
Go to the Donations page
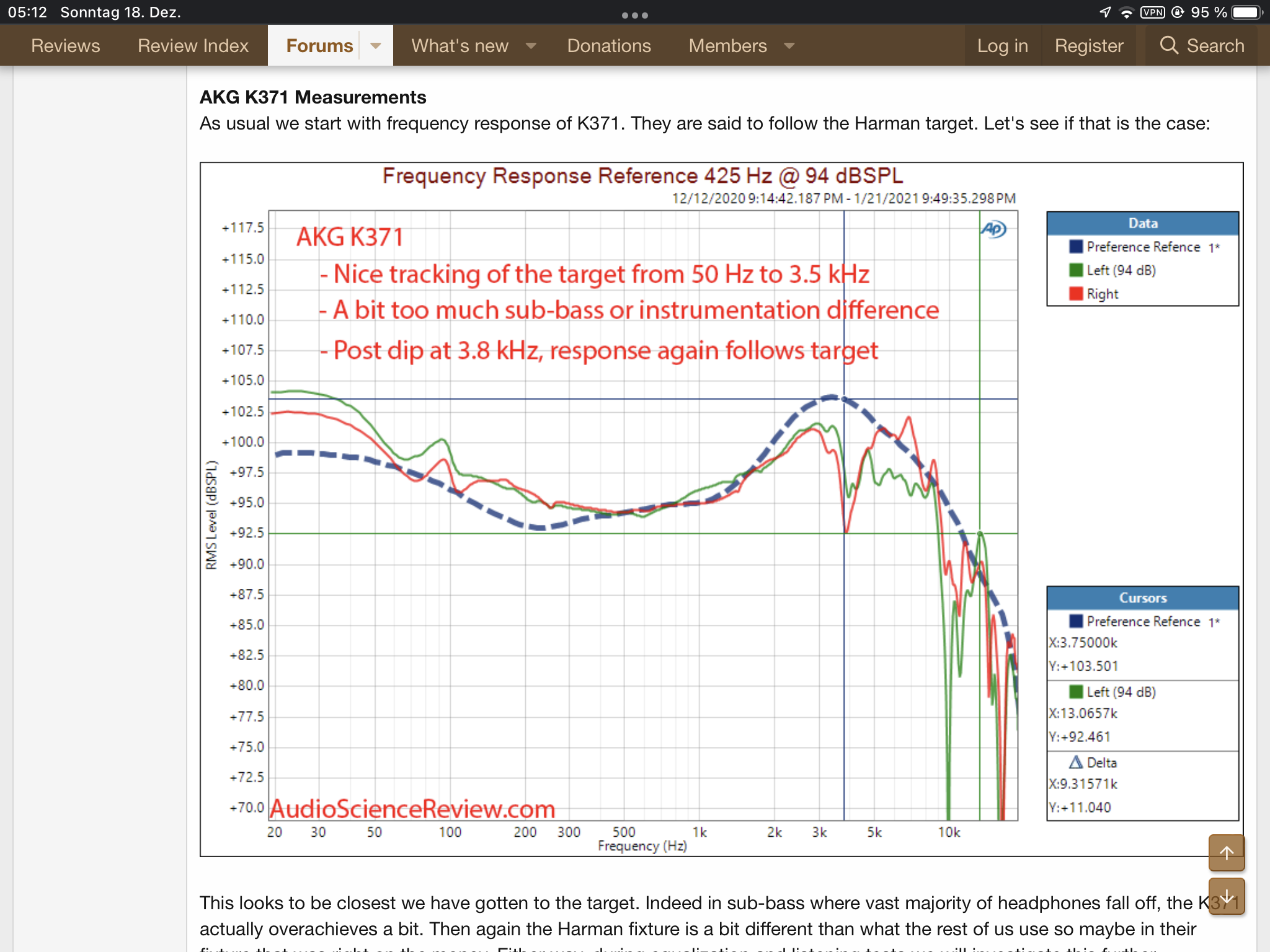click(609, 45)
